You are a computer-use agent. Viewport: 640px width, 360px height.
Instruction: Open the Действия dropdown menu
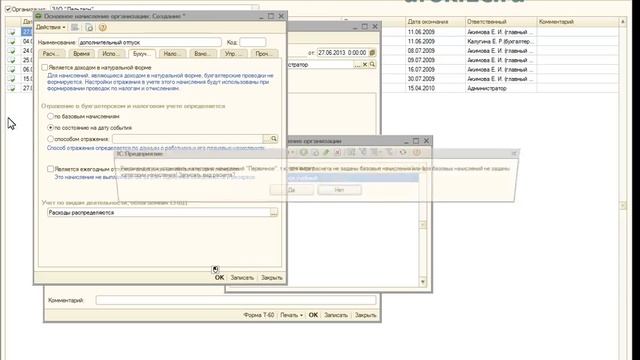(x=51, y=27)
